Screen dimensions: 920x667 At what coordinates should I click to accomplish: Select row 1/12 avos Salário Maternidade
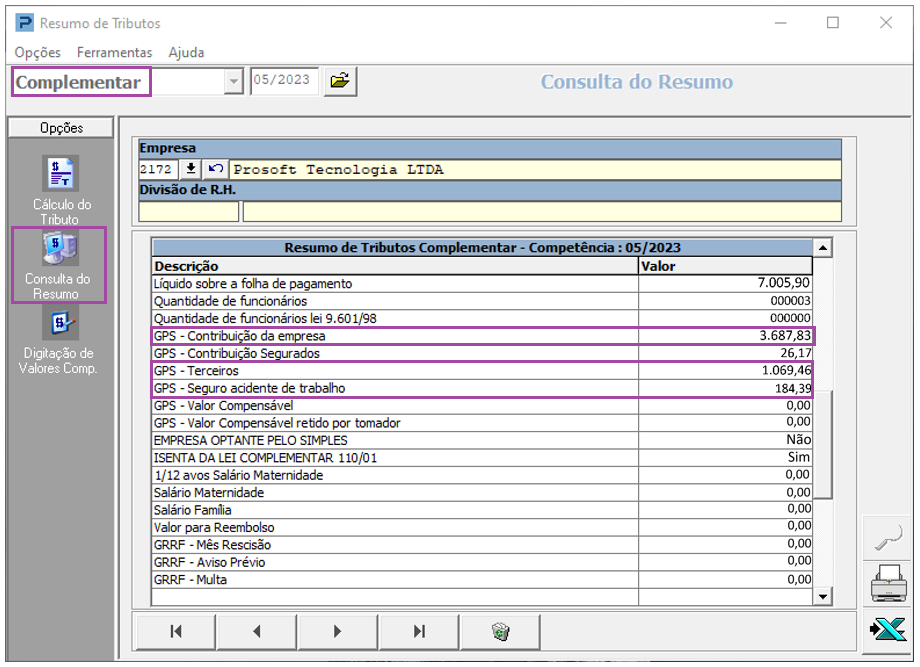pyautogui.click(x=482, y=475)
